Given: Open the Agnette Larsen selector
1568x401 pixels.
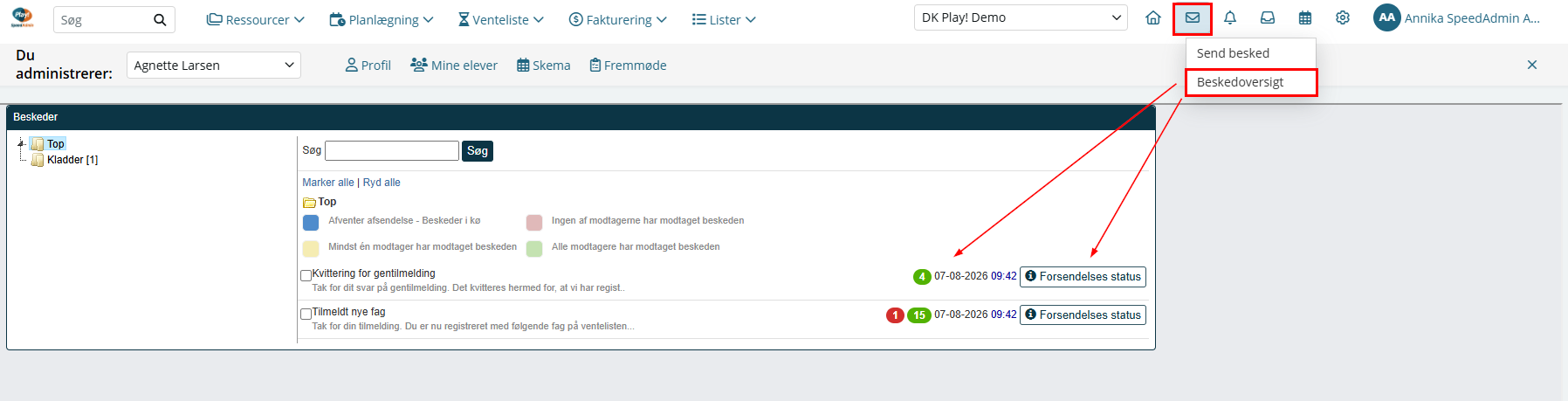Looking at the screenshot, I should pyautogui.click(x=214, y=65).
